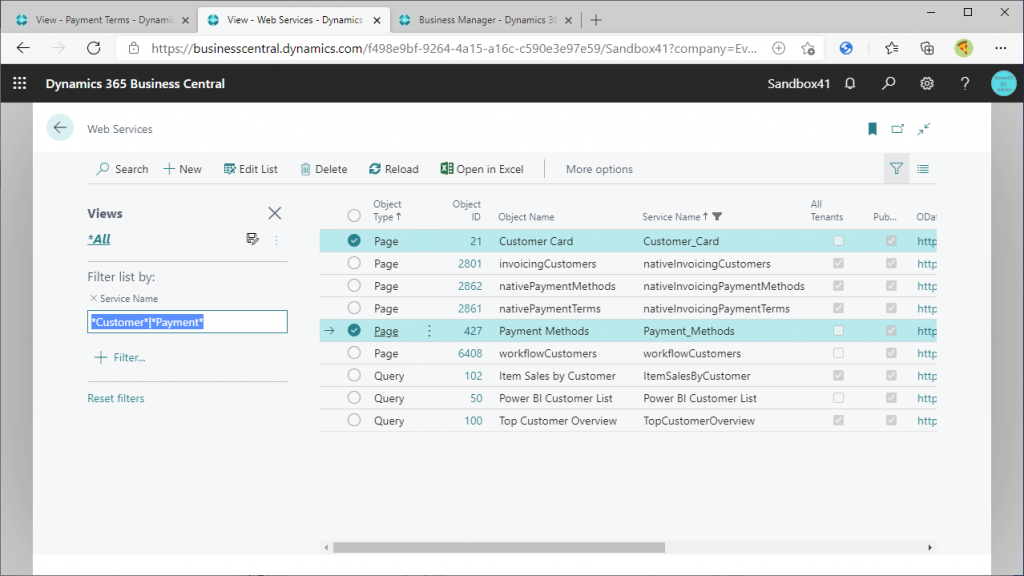Screen dimensions: 1024x576
Task: Save the current view with the save-view icon
Action: coord(253,239)
